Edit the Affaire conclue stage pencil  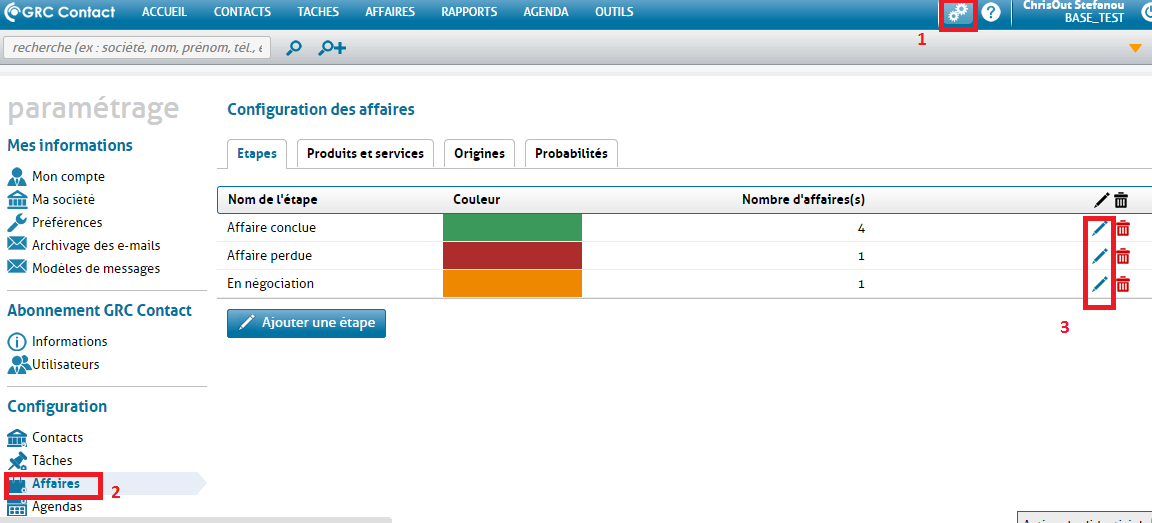tap(1099, 228)
